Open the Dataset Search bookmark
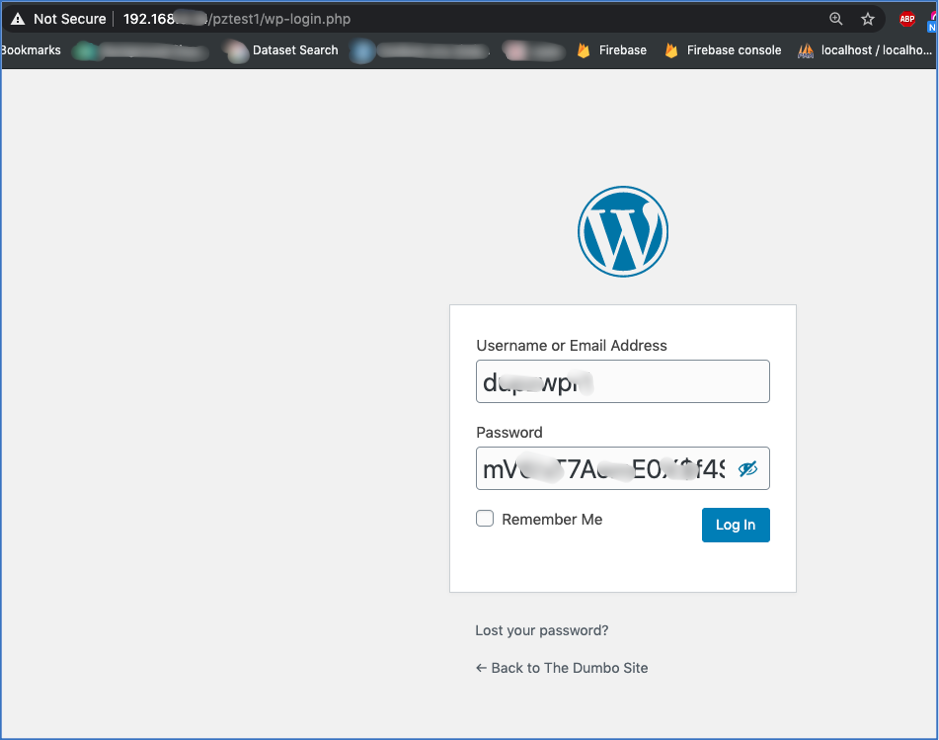939x740 pixels. point(283,50)
